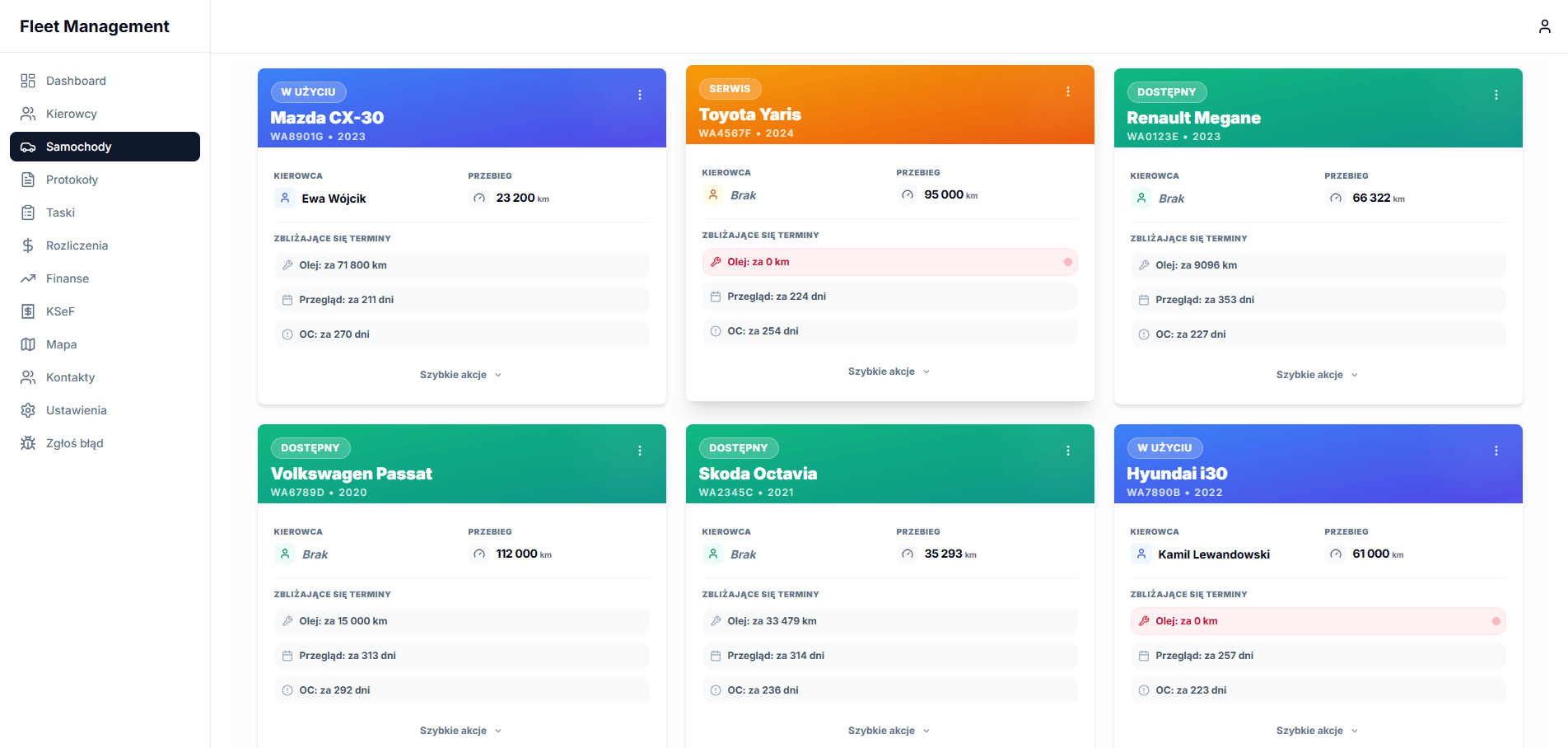This screenshot has width=1568, height=748.
Task: Click the Kontakty contacts icon
Action: (x=28, y=377)
